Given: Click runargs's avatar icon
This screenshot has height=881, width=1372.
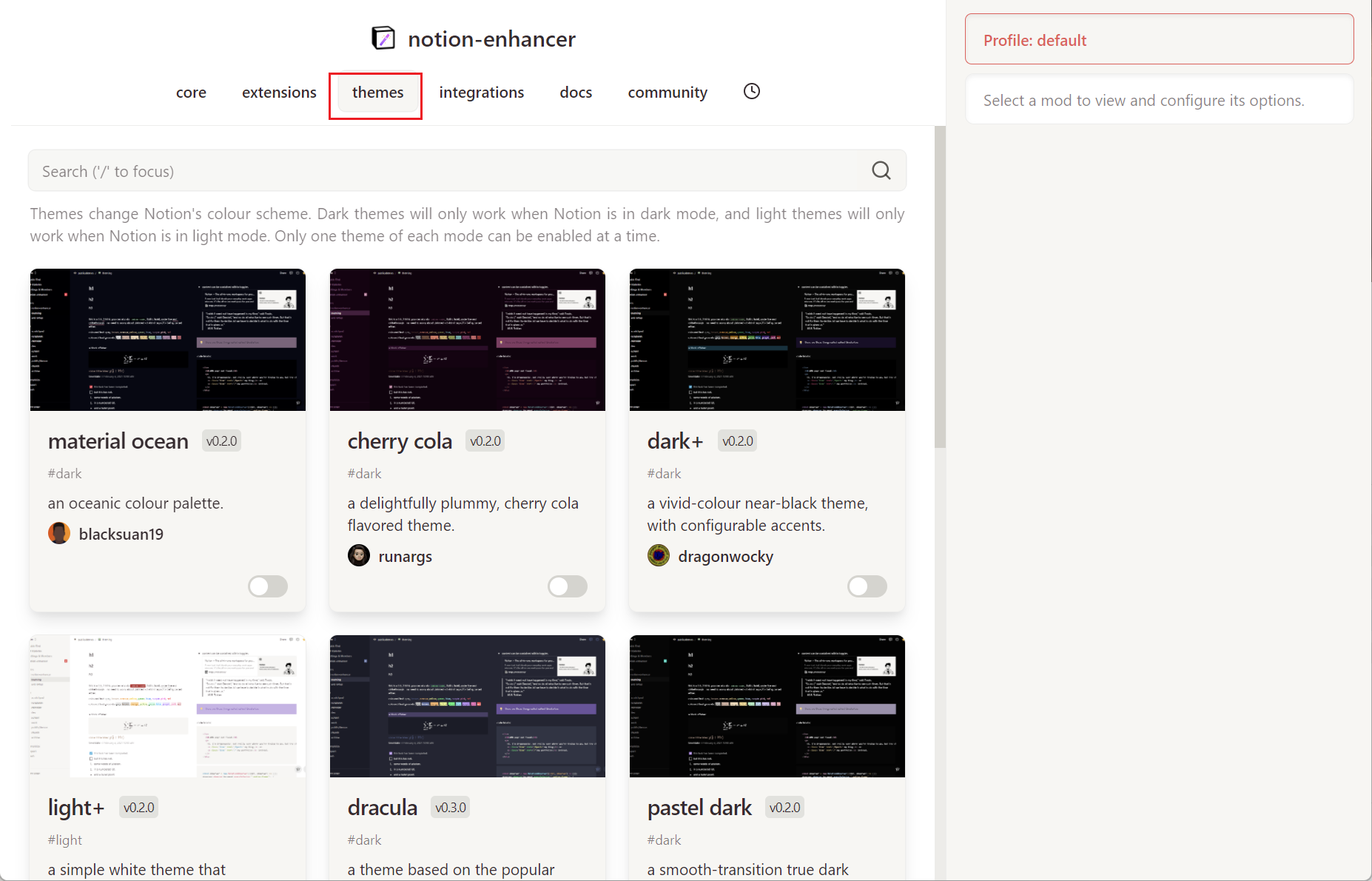Looking at the screenshot, I should coord(359,555).
